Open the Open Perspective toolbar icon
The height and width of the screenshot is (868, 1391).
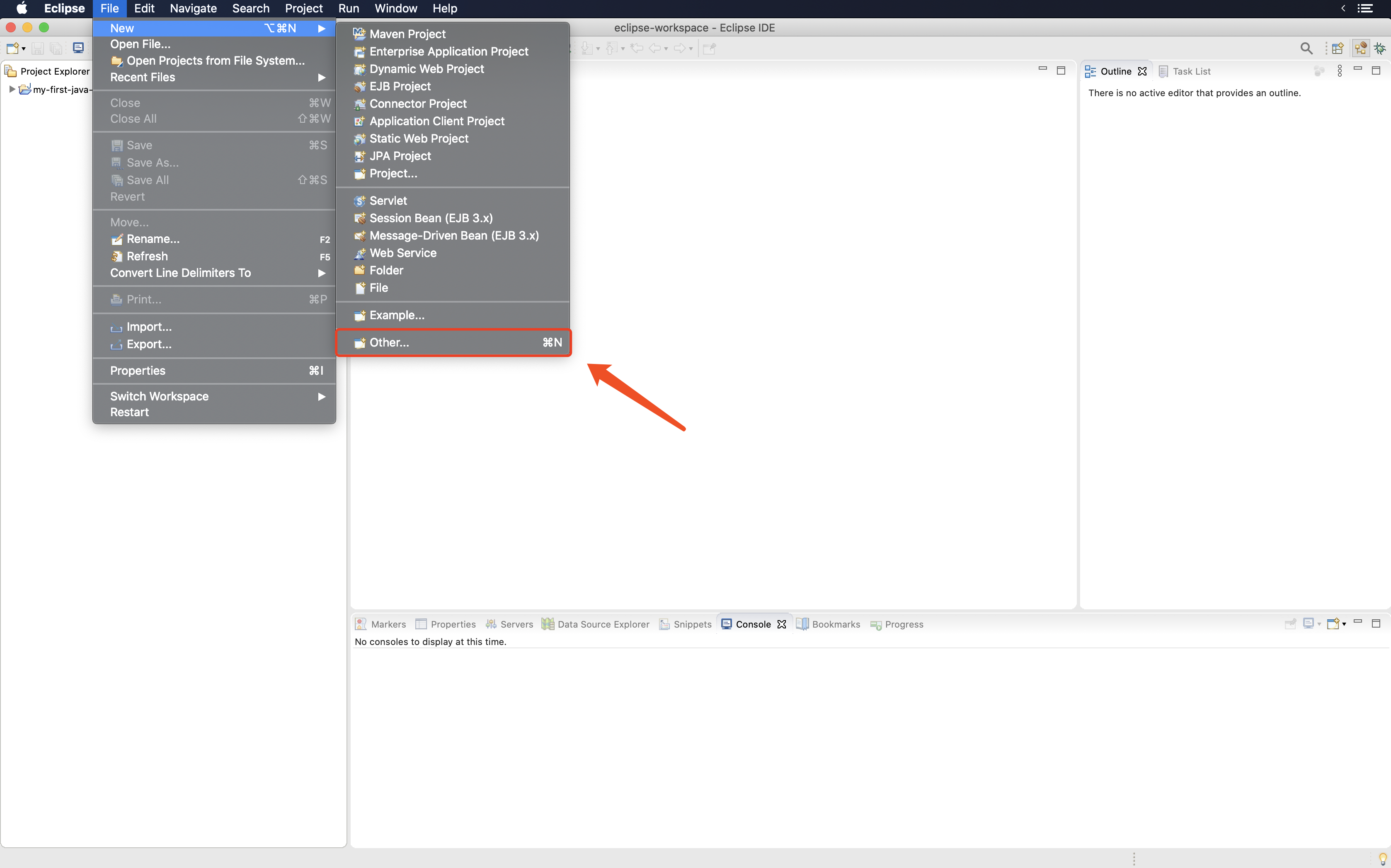1338,49
